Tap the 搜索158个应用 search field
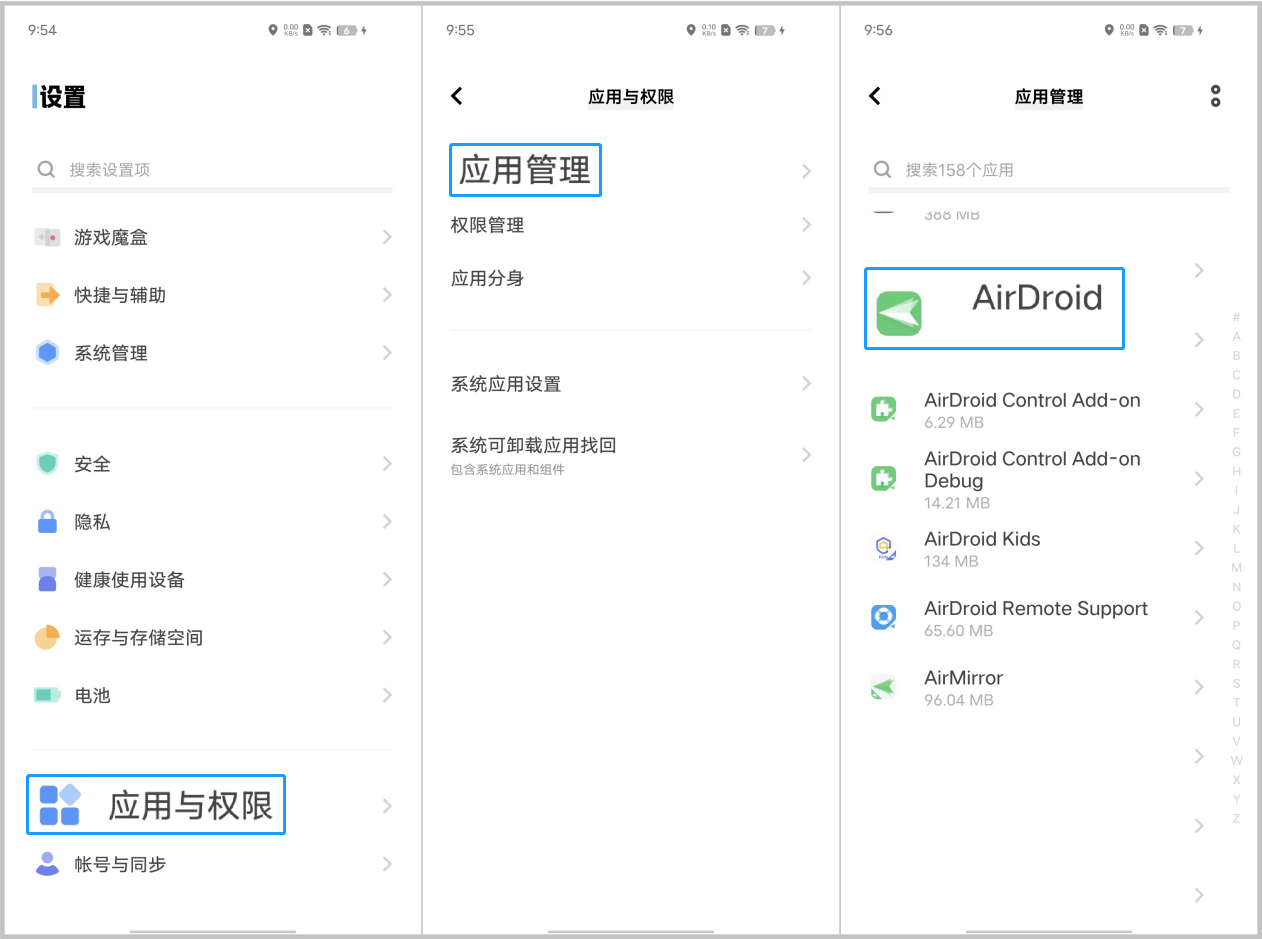 pyautogui.click(x=1049, y=169)
